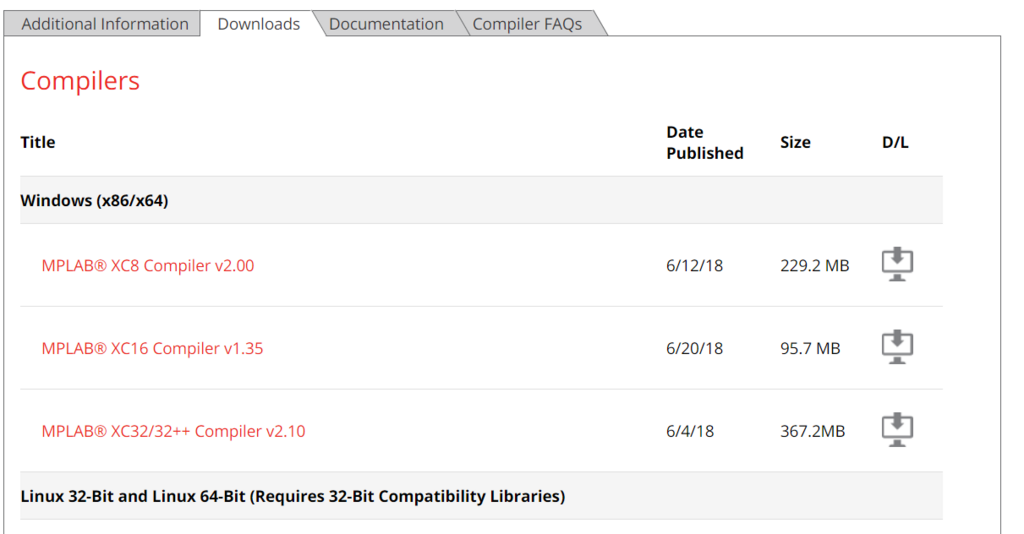1024x534 pixels.
Task: Switch to the Additional Information tab
Action: [102, 24]
